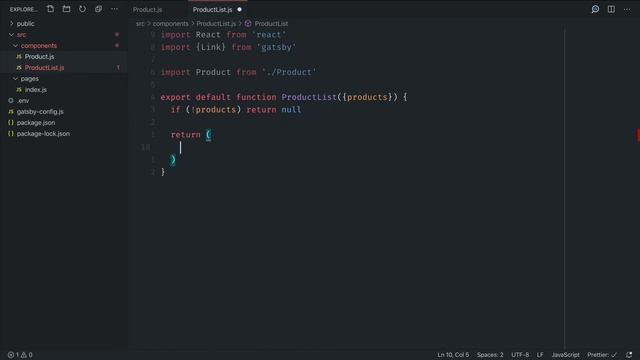Open the comments icon in the editor title bar
This screenshot has width=640, height=360.
coord(595,9)
